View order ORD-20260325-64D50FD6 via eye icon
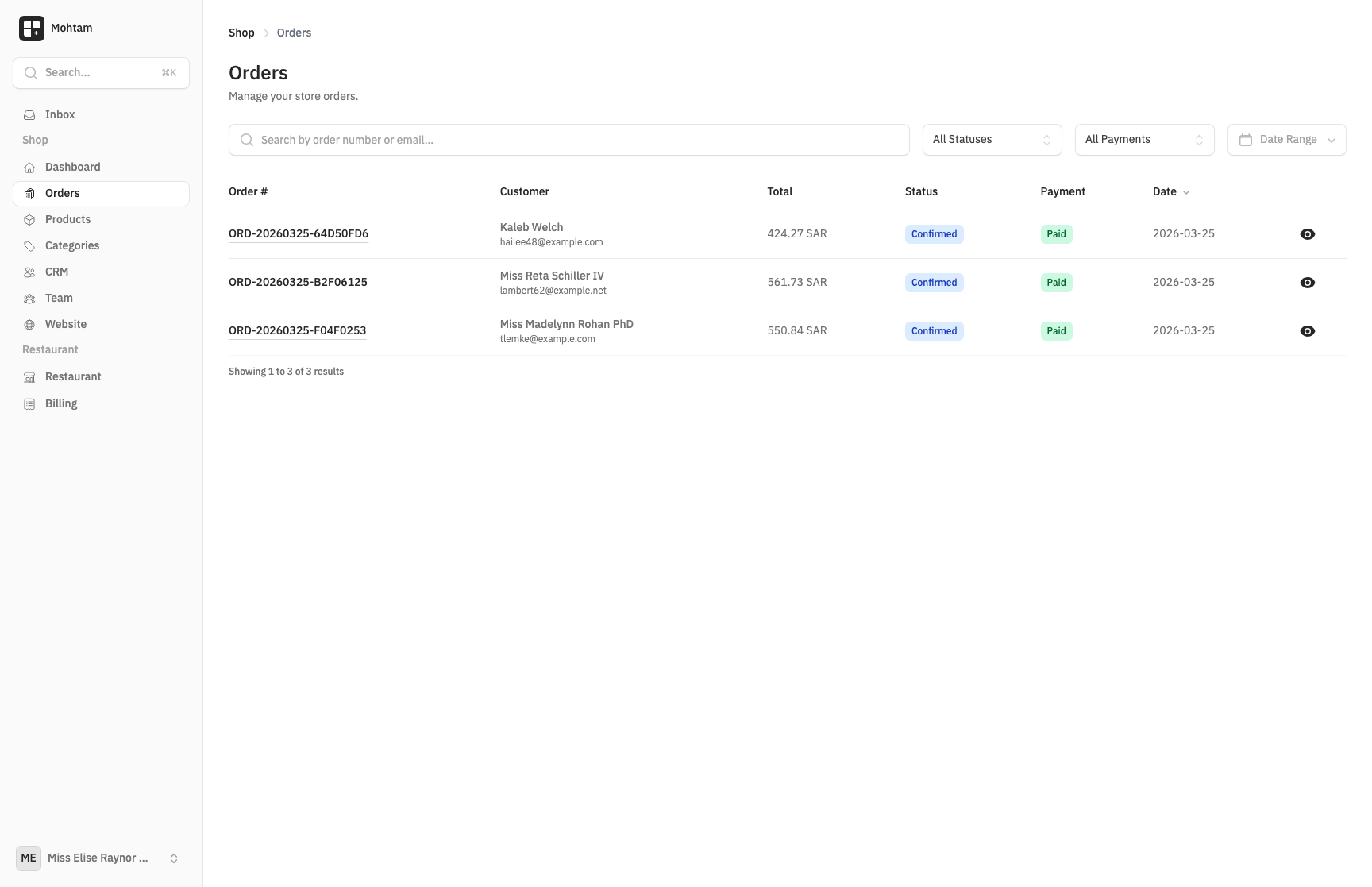The height and width of the screenshot is (887, 1372). (1307, 234)
